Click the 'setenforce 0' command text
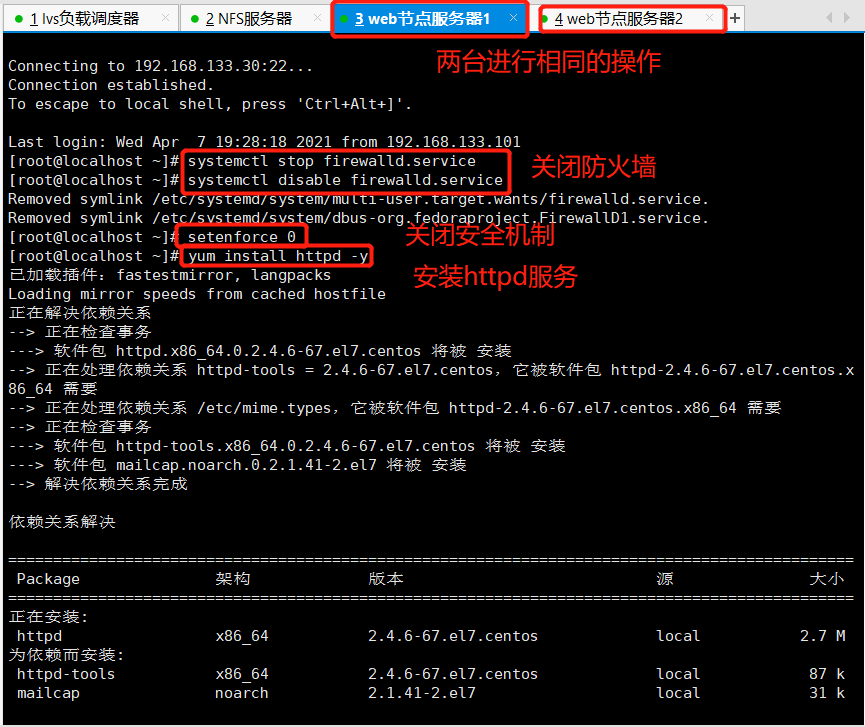This screenshot has height=727, width=865. [x=242, y=237]
